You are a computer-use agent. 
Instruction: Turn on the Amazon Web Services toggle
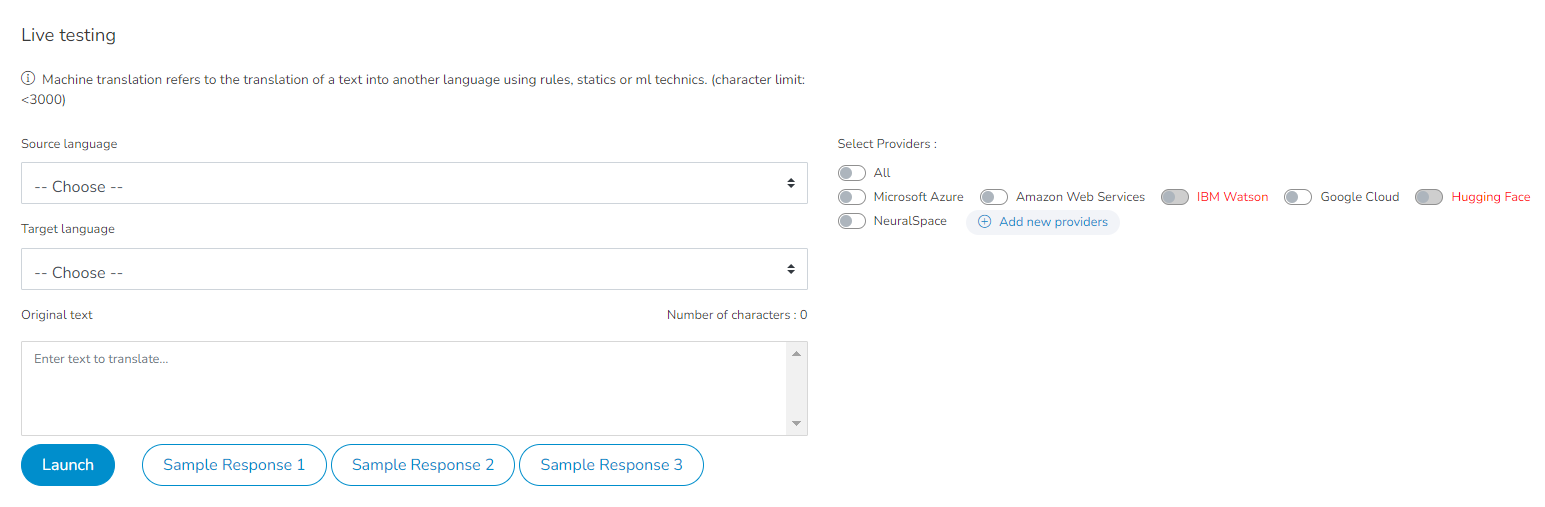point(994,197)
